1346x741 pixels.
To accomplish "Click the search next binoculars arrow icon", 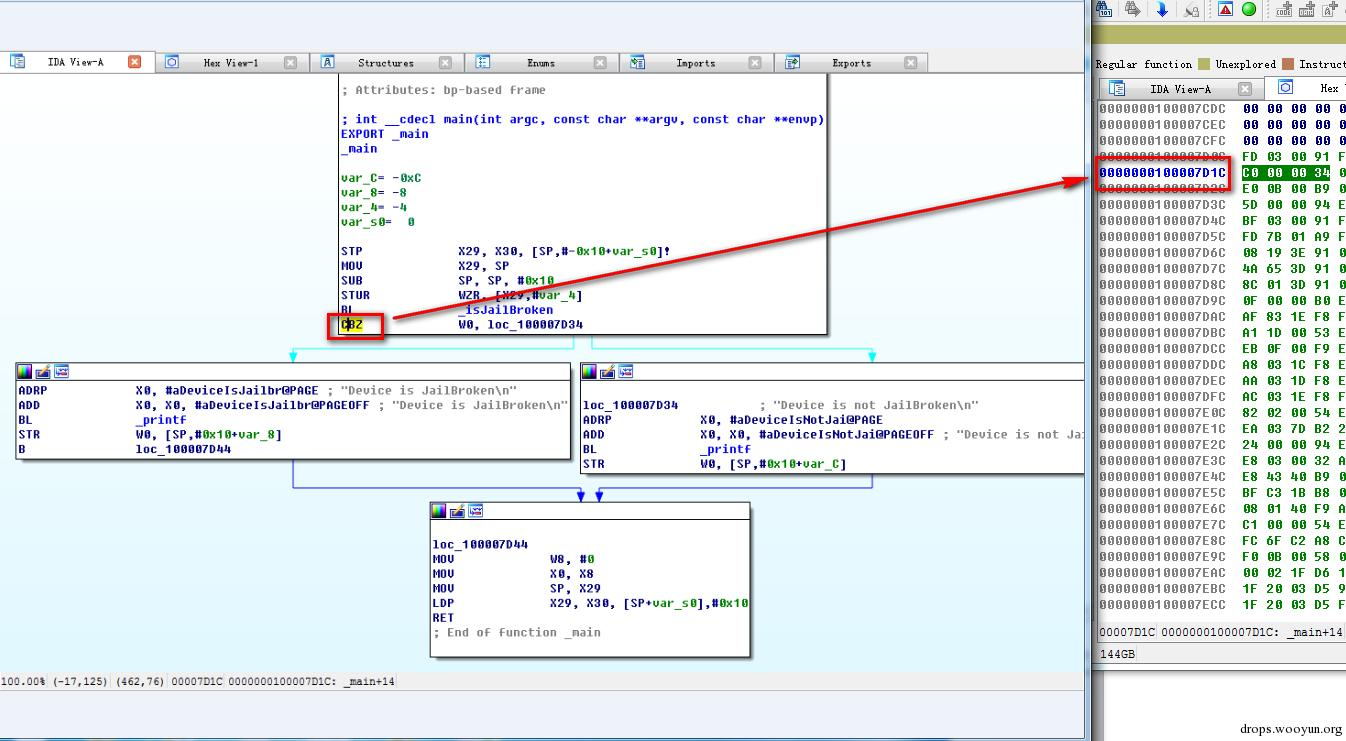I will point(1133,9).
